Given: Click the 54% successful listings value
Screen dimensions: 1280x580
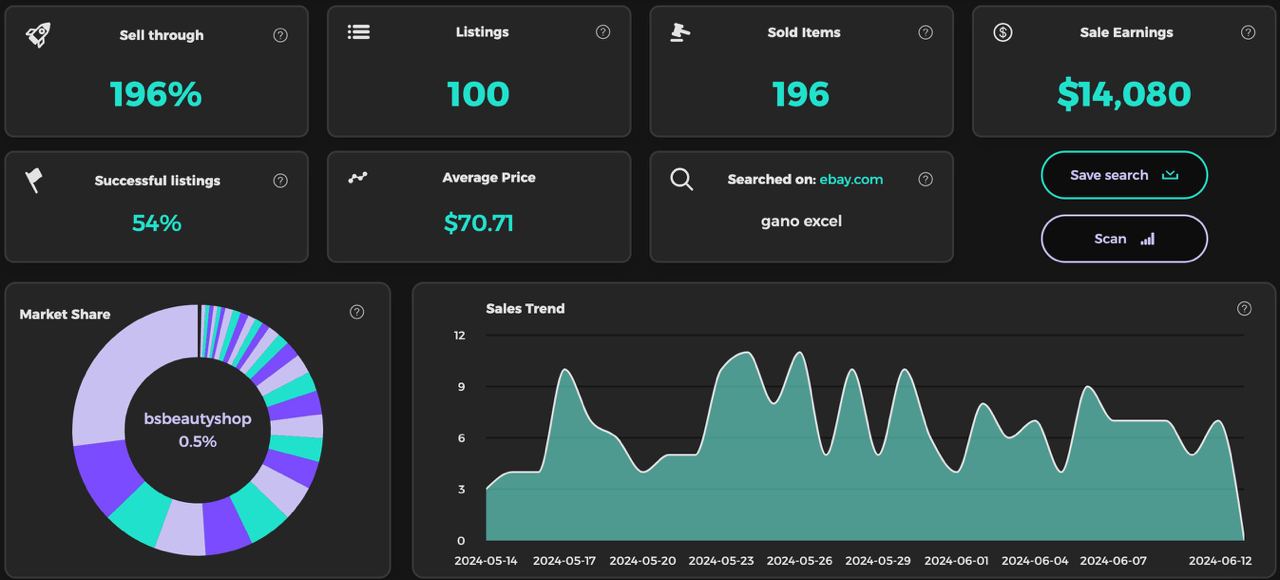Looking at the screenshot, I should (157, 223).
